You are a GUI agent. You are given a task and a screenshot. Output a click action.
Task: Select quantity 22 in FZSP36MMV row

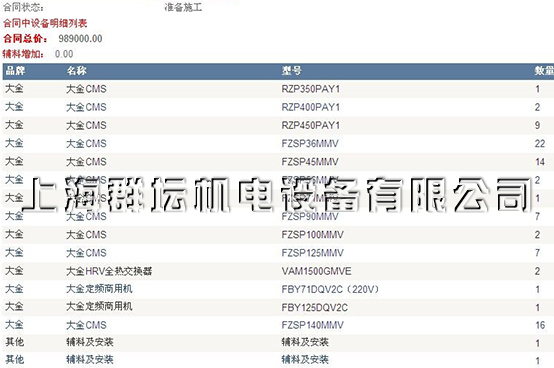pos(540,144)
